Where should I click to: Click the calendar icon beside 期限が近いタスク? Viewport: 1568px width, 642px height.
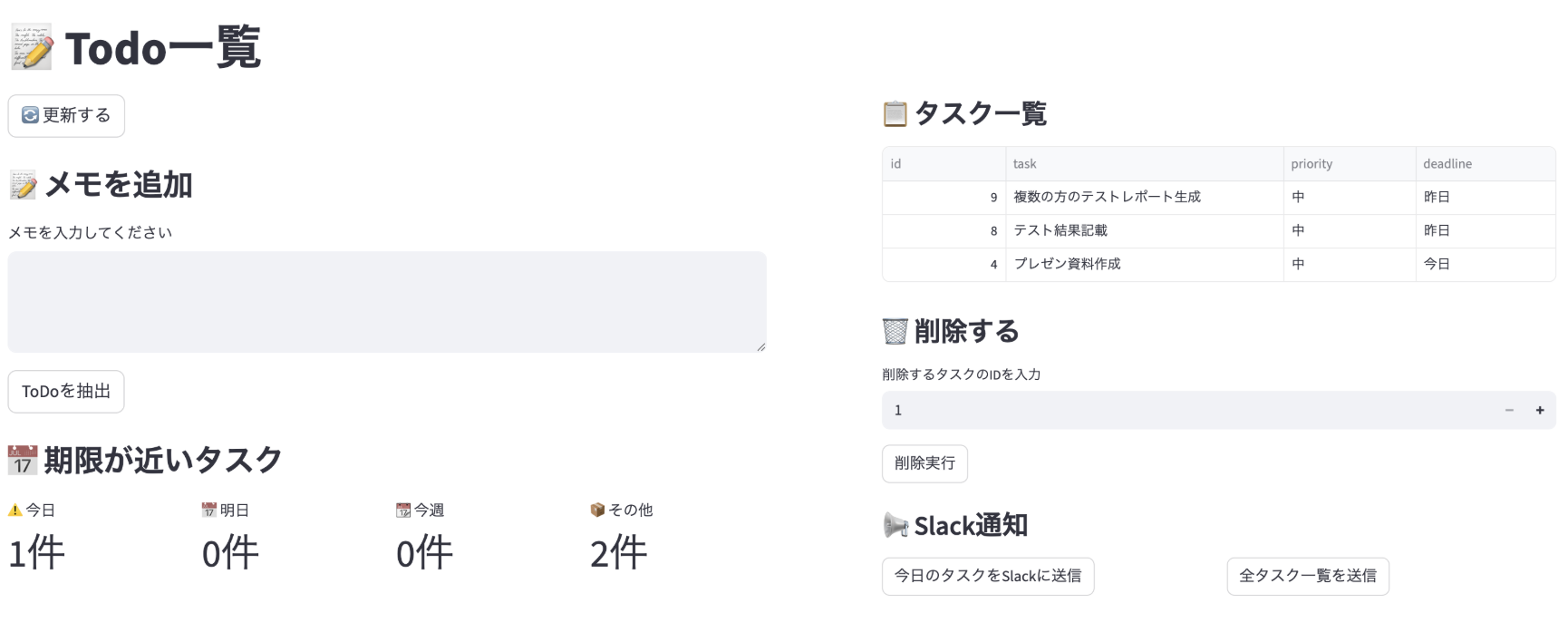pyautogui.click(x=23, y=461)
